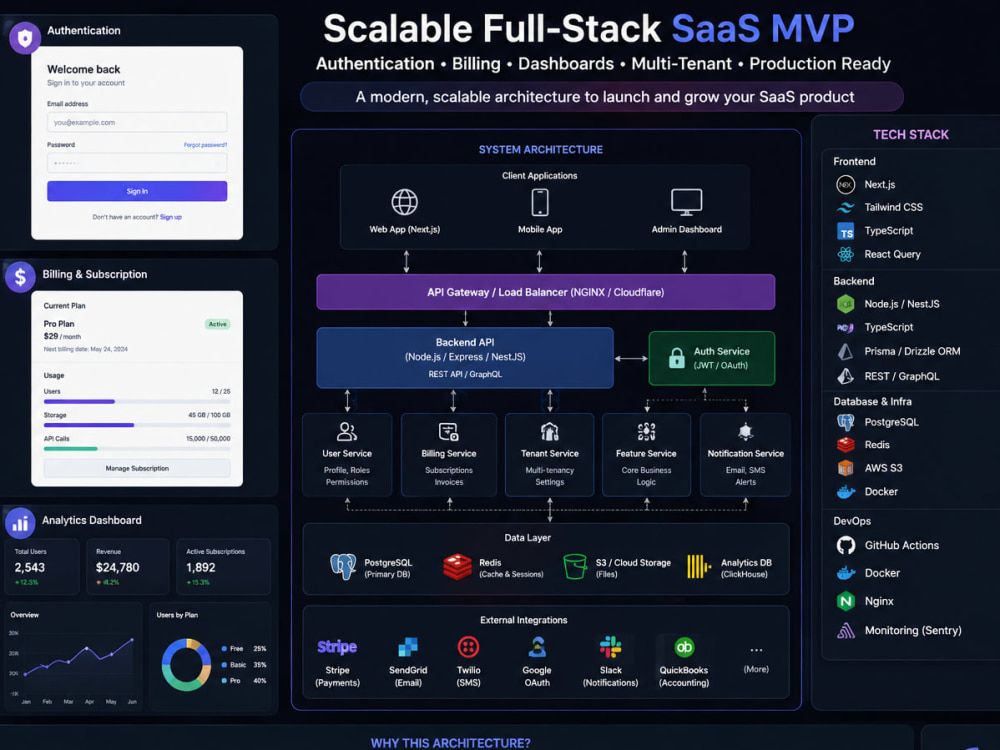Click the Billing & Subscription dollar icon
Image resolution: width=1000 pixels, height=750 pixels.
(x=20, y=277)
